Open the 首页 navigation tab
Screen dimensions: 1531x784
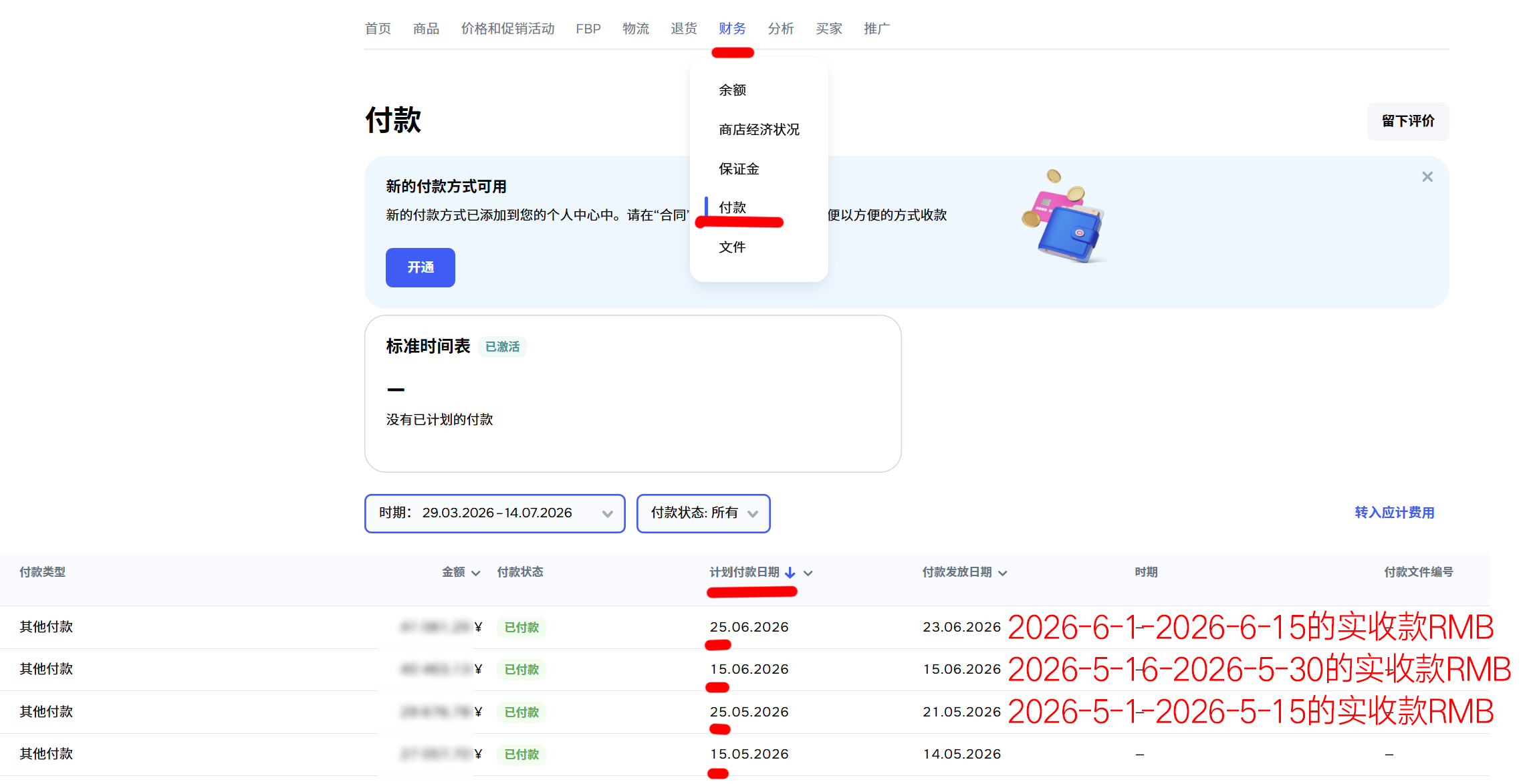point(378,29)
